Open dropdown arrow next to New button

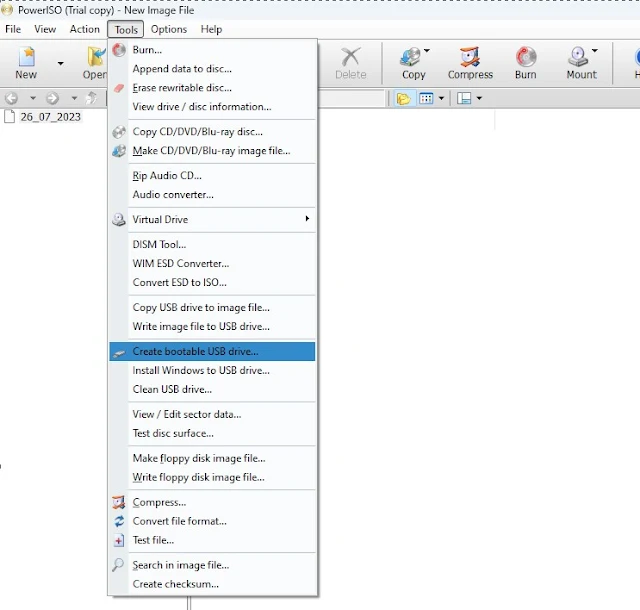coord(60,63)
